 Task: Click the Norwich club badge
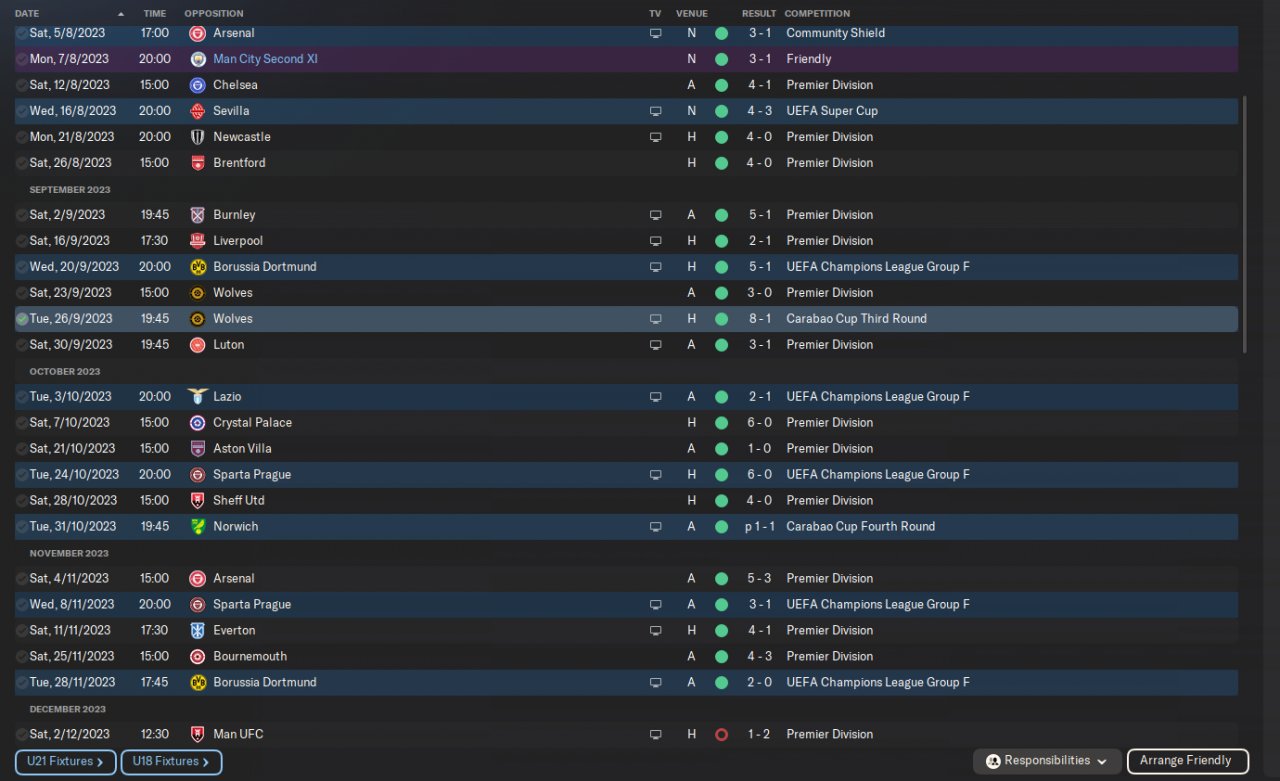197,527
